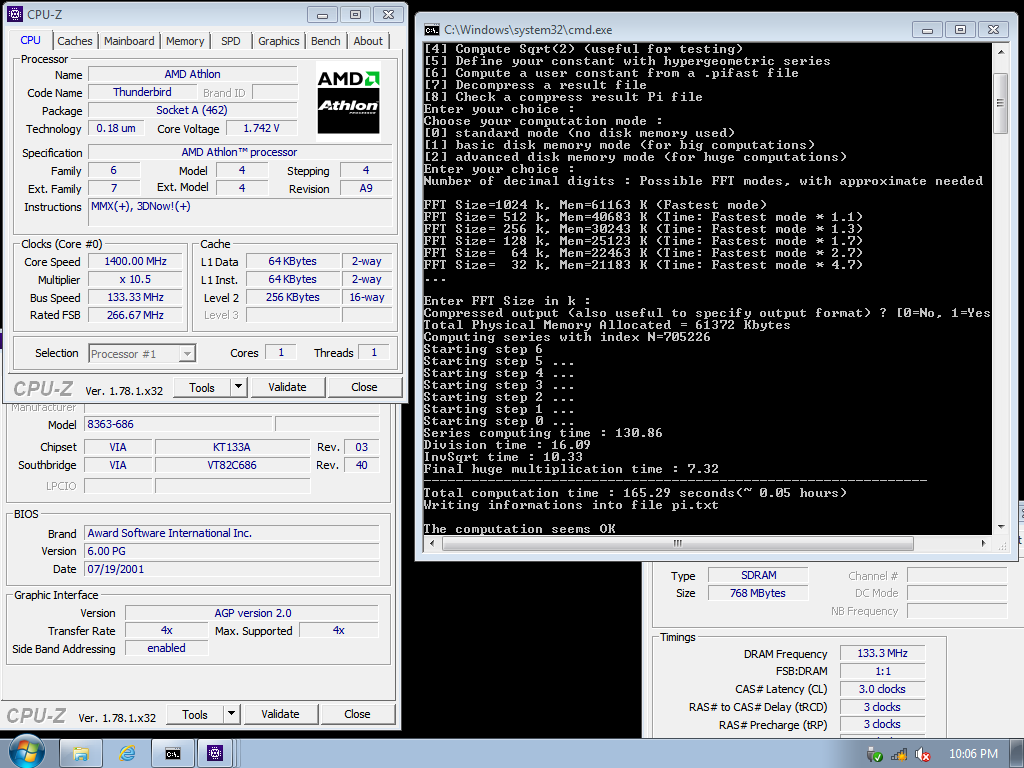Show the About tab
Image resolution: width=1024 pixels, height=768 pixels.
(368, 40)
